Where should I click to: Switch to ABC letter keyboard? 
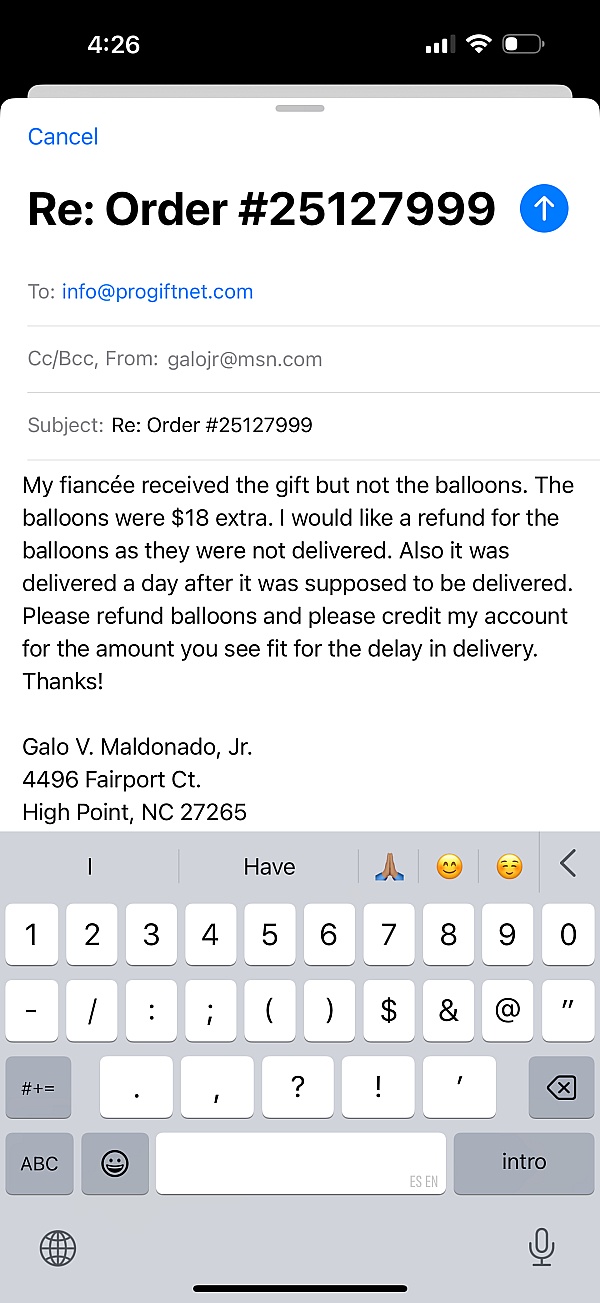click(x=40, y=1163)
